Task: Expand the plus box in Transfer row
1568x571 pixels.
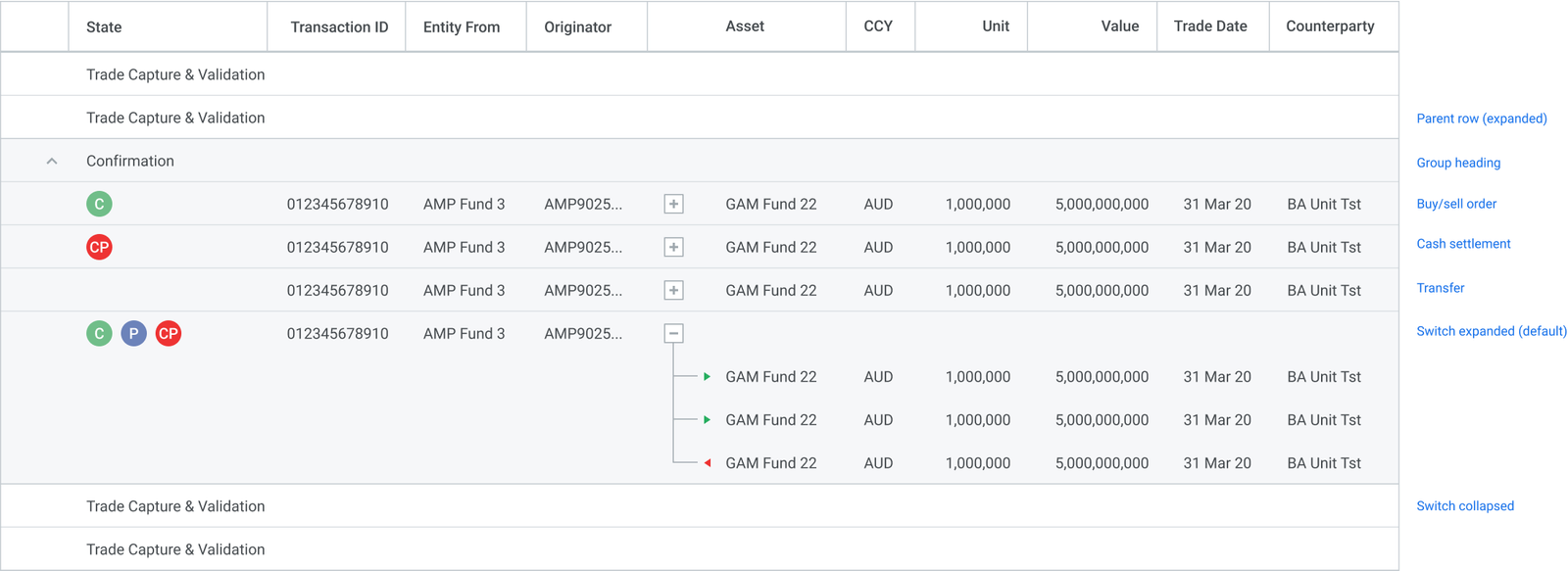Action: click(x=673, y=290)
